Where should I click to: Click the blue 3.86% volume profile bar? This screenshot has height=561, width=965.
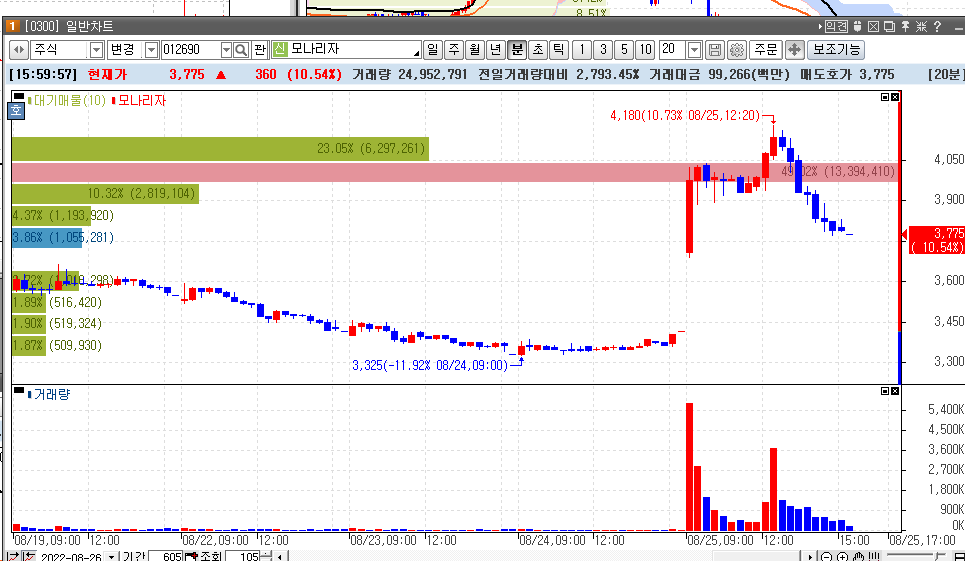(47, 237)
